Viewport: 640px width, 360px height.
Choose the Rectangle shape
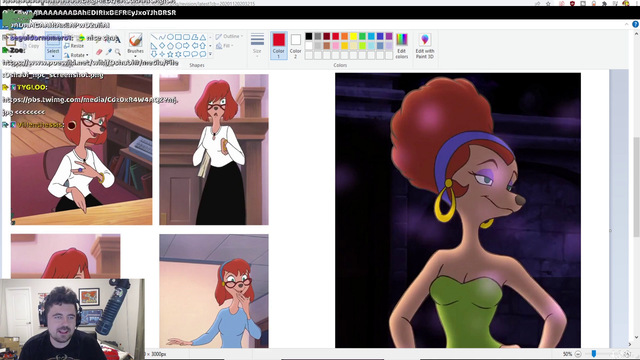(178, 37)
